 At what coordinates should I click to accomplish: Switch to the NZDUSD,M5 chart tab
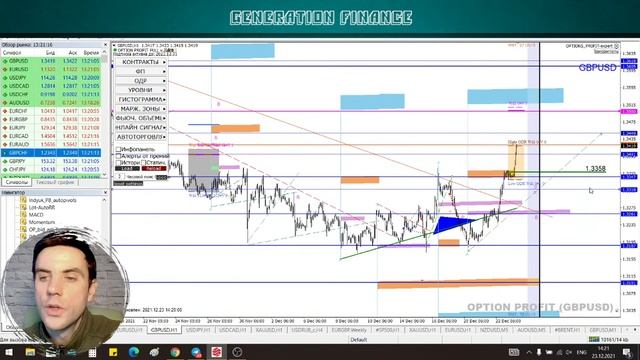coord(494,330)
